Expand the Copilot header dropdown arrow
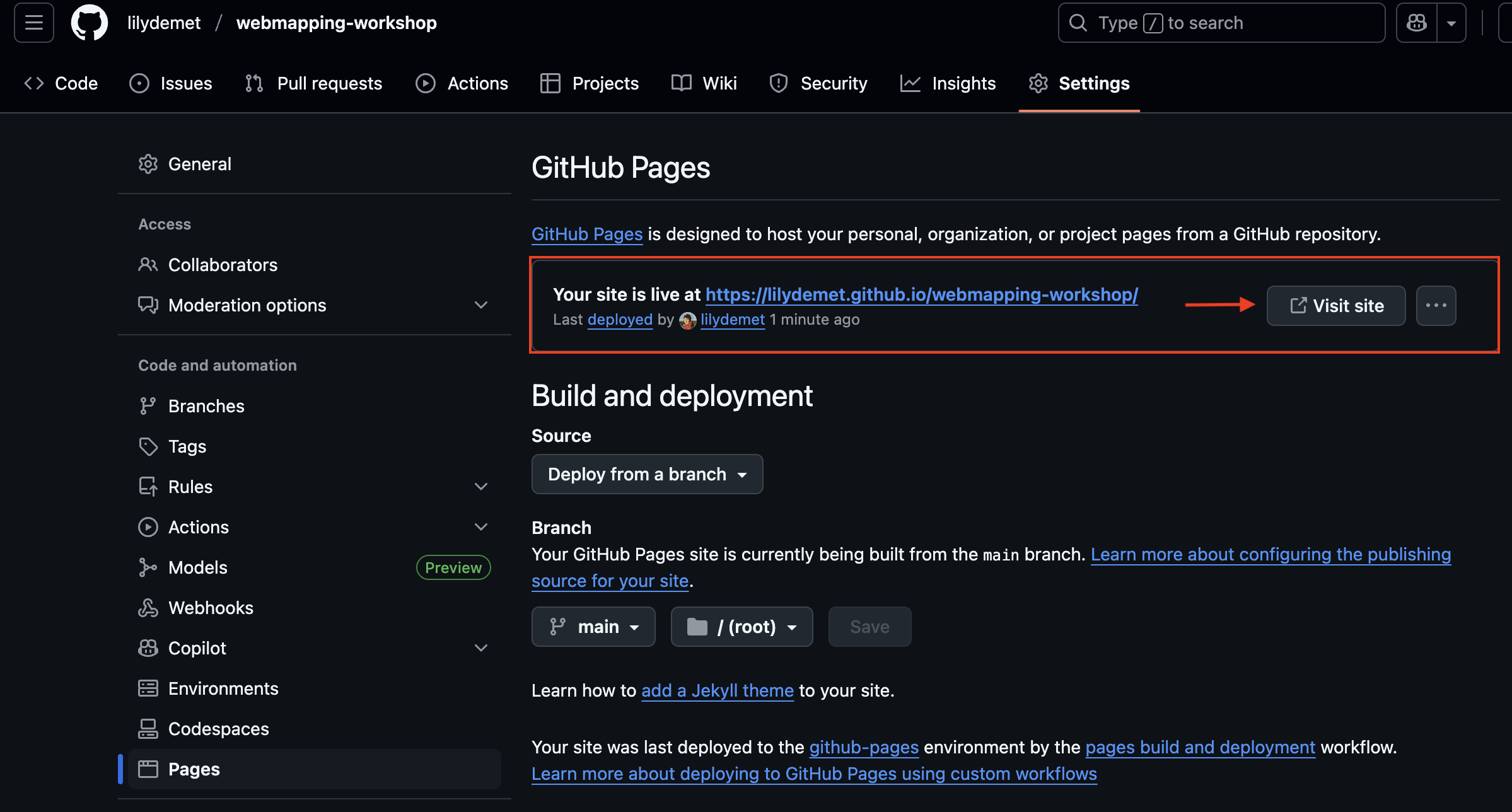This screenshot has width=1512, height=812. 1451,23
